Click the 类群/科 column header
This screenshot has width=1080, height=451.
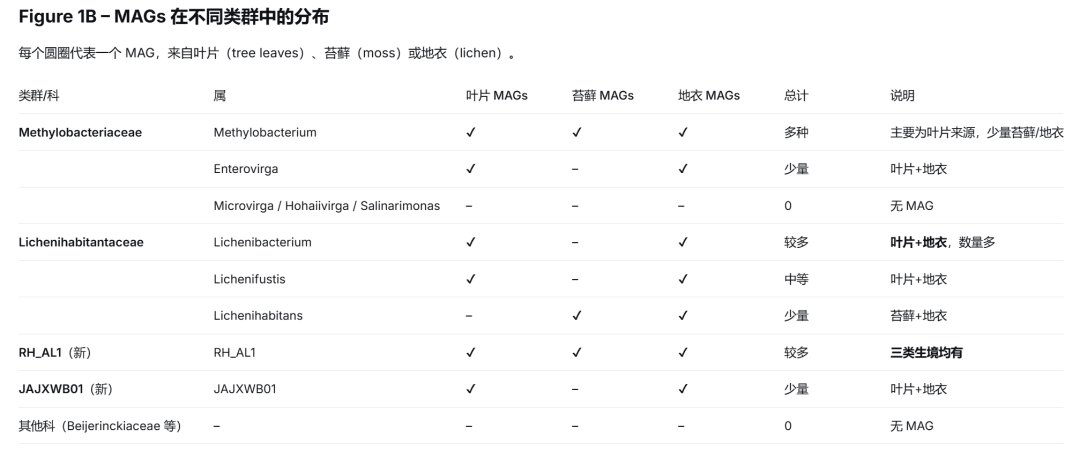pos(39,96)
